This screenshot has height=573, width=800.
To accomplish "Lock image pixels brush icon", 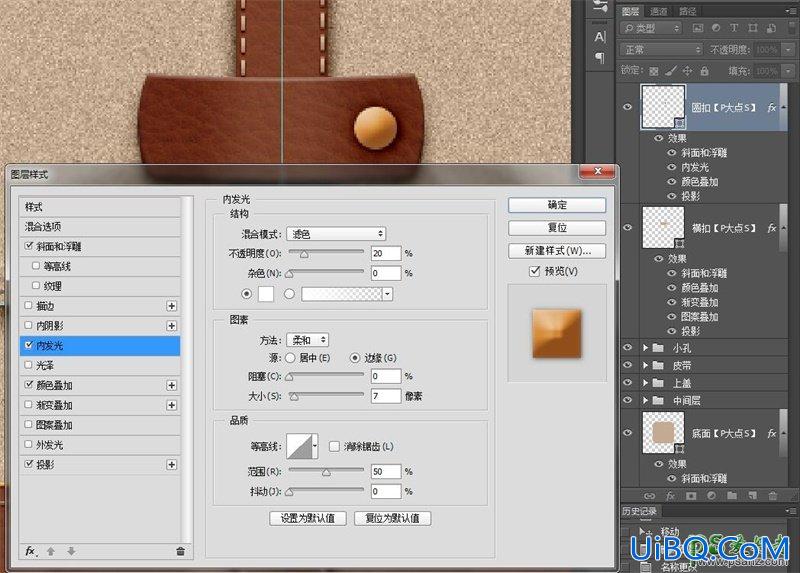I will tap(671, 71).
